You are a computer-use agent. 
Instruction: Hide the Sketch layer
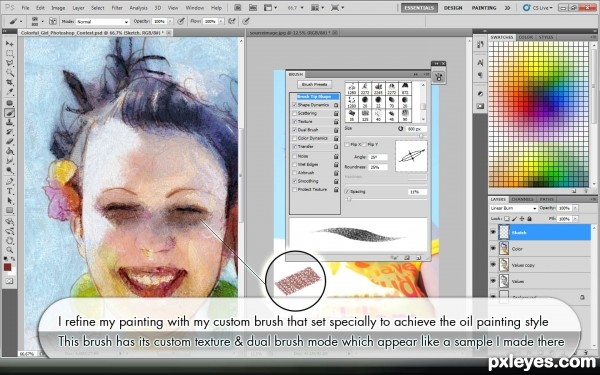click(x=493, y=232)
